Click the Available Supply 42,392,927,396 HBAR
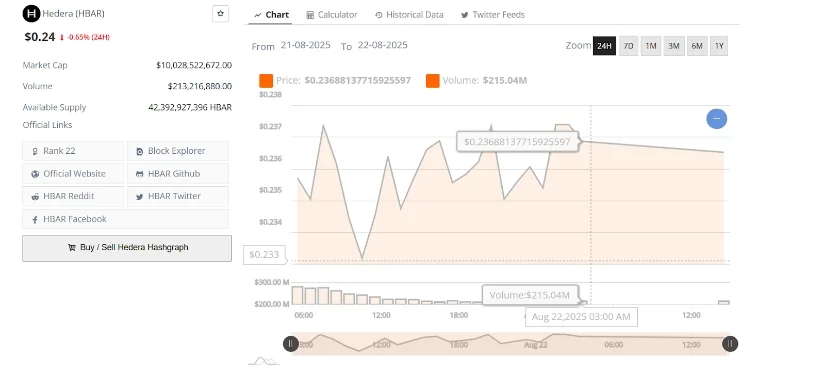The width and height of the screenshot is (825, 373). (x=190, y=107)
